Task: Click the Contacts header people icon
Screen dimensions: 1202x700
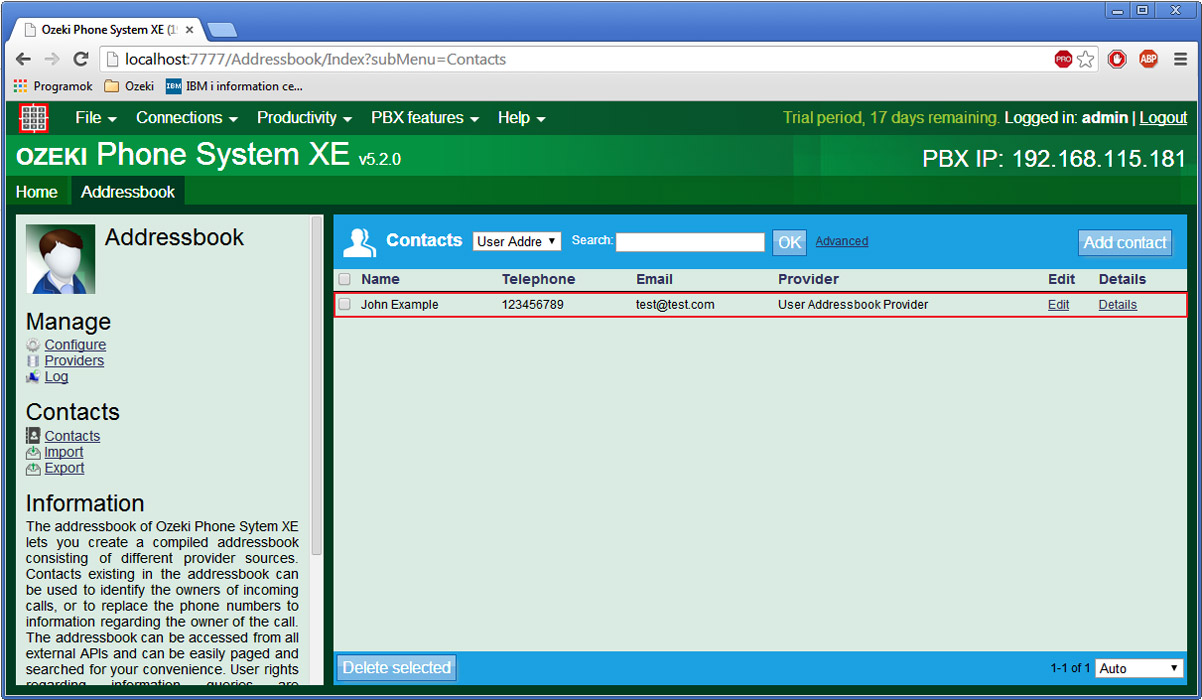Action: click(359, 242)
